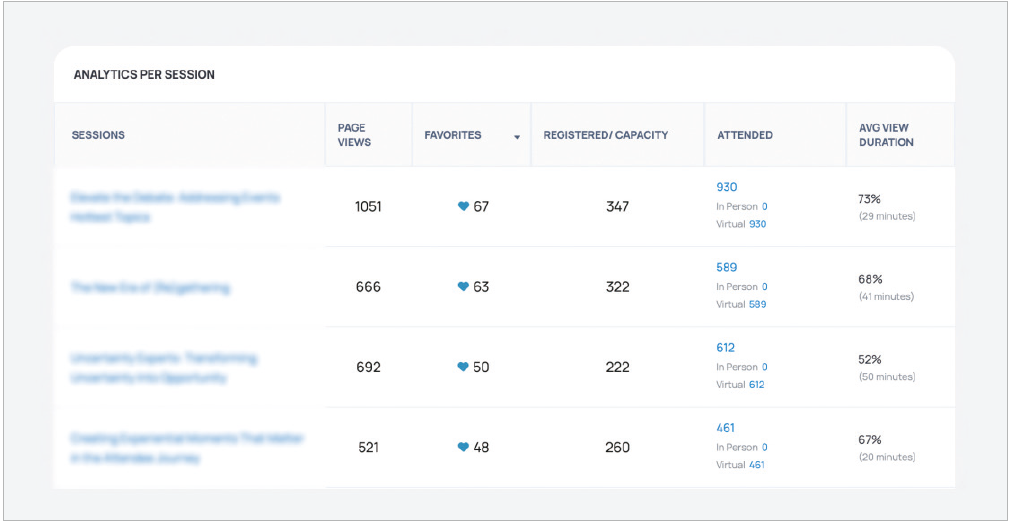Viewport: 1009px width, 523px height.
Task: Open the Favorites column sort dropdown arrow
Action: pos(517,136)
